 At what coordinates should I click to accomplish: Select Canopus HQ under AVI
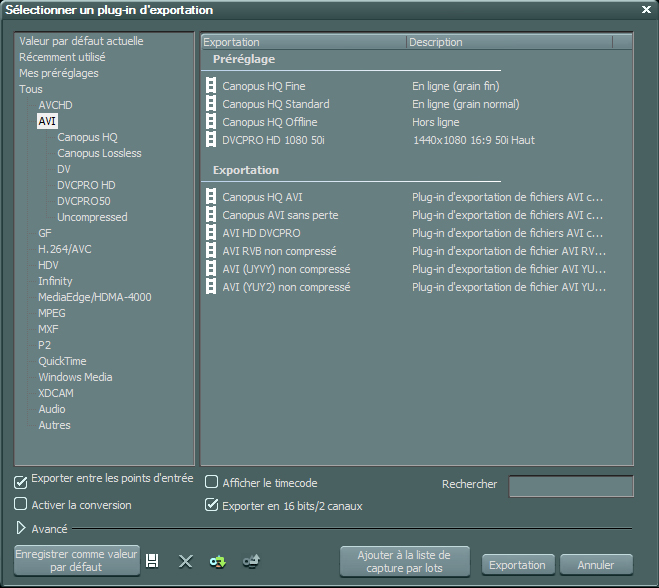[87, 137]
